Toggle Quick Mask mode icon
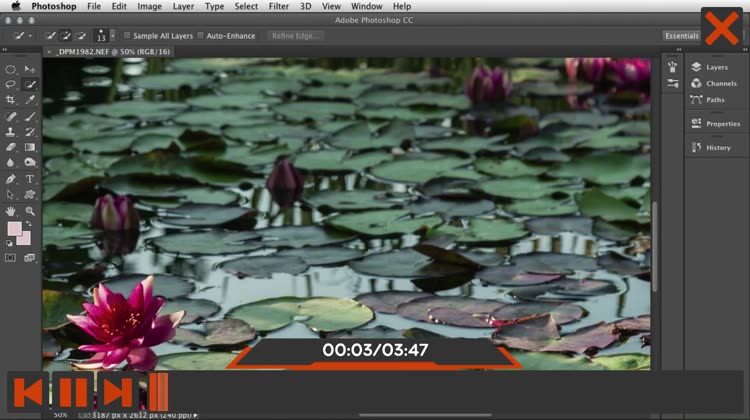750x420 pixels. [11, 257]
